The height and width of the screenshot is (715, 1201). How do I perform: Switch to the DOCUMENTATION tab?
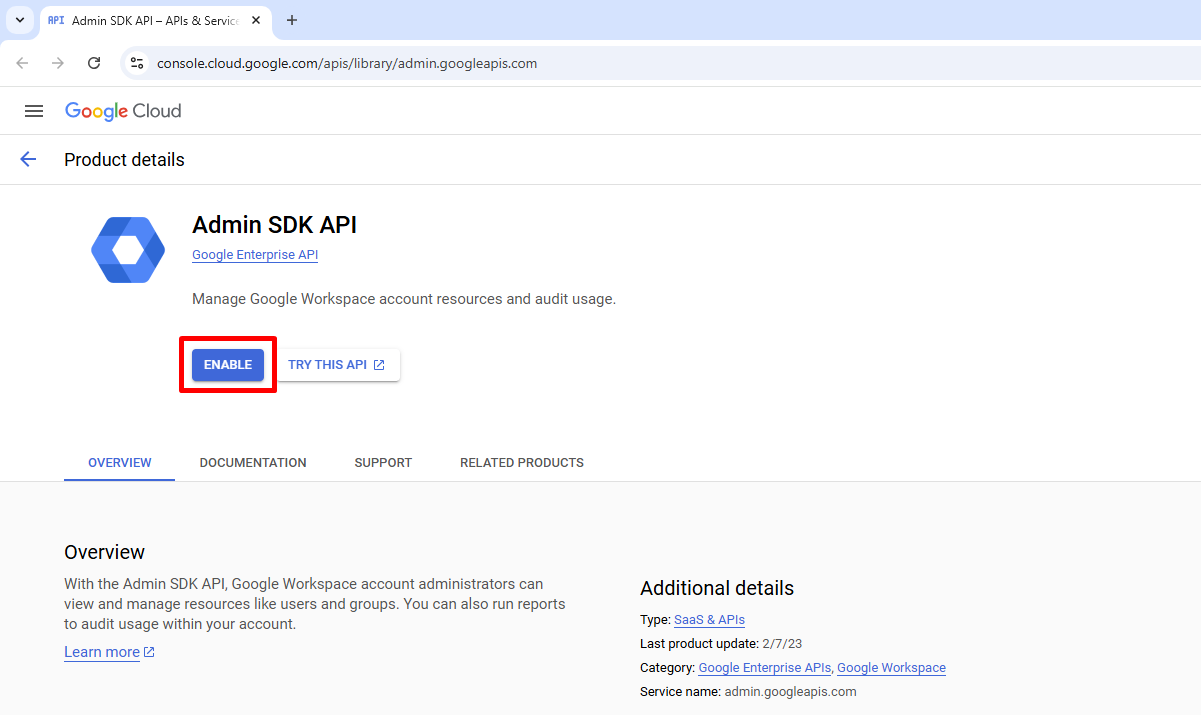click(x=253, y=463)
